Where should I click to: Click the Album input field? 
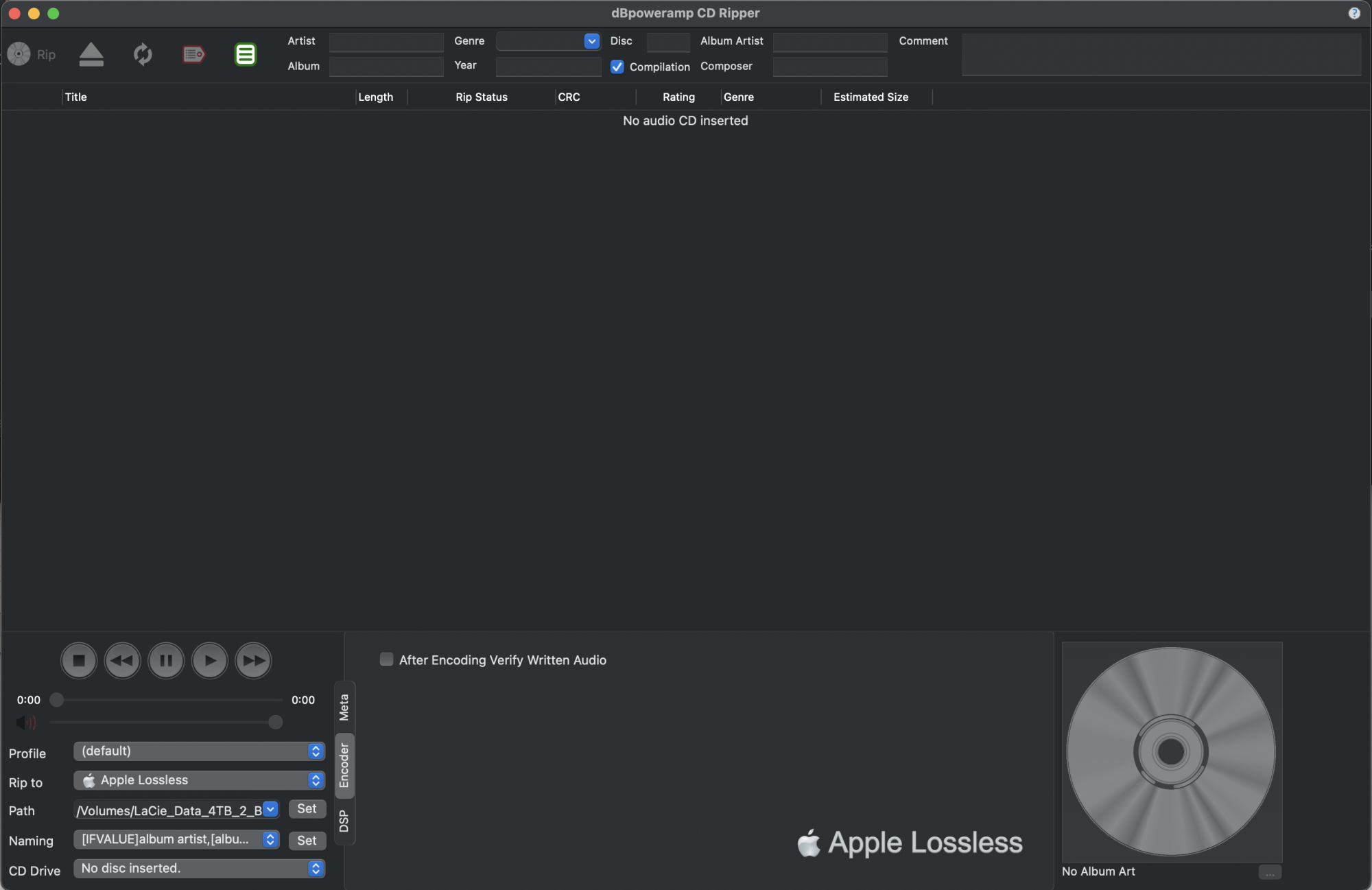tap(386, 67)
